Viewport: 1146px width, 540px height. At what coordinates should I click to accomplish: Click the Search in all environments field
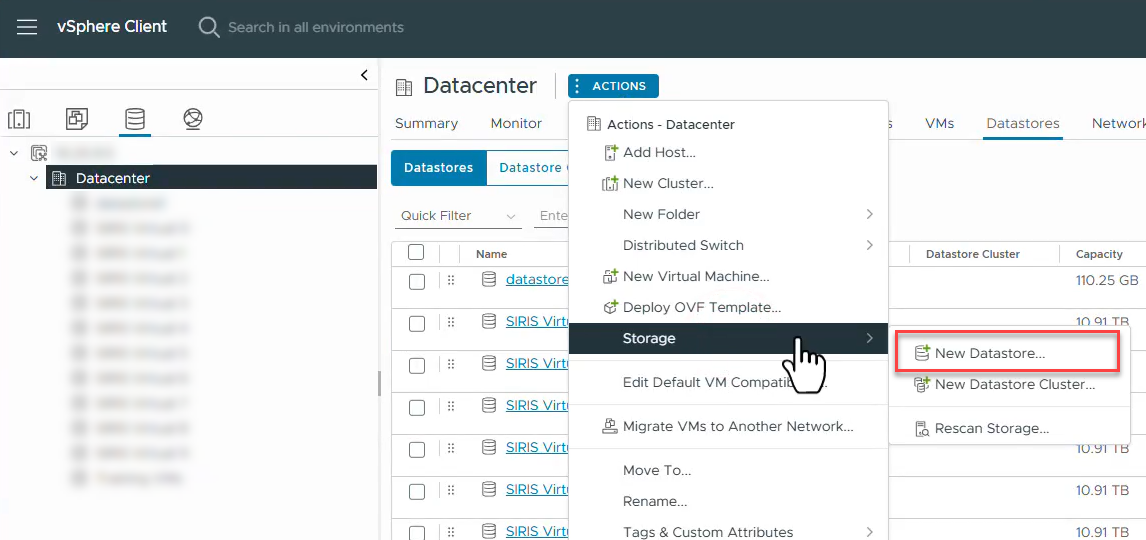(x=316, y=28)
